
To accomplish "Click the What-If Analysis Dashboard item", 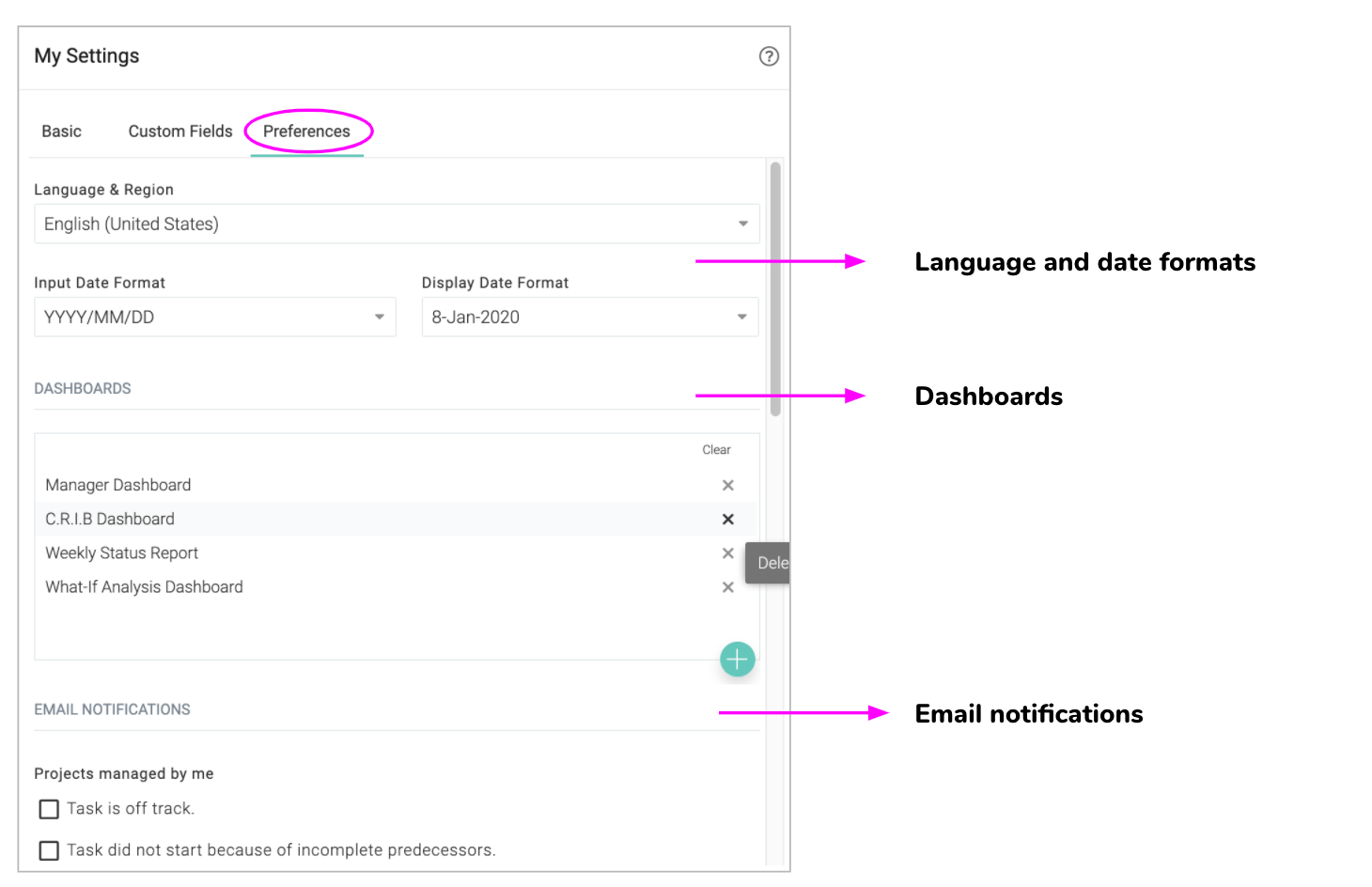I will (145, 587).
